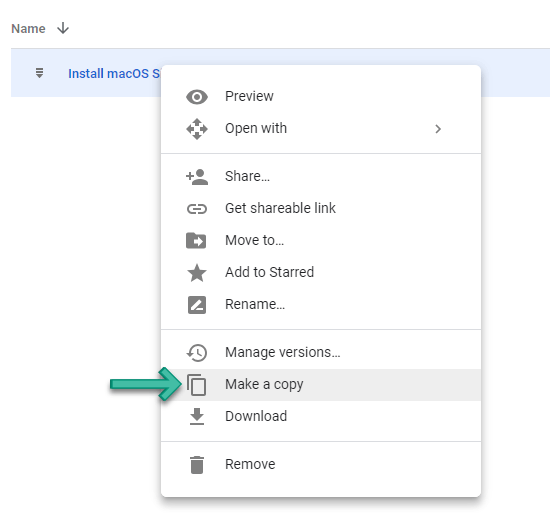Click the Open with arrows icon
This screenshot has width=550, height=518.
pos(197,129)
